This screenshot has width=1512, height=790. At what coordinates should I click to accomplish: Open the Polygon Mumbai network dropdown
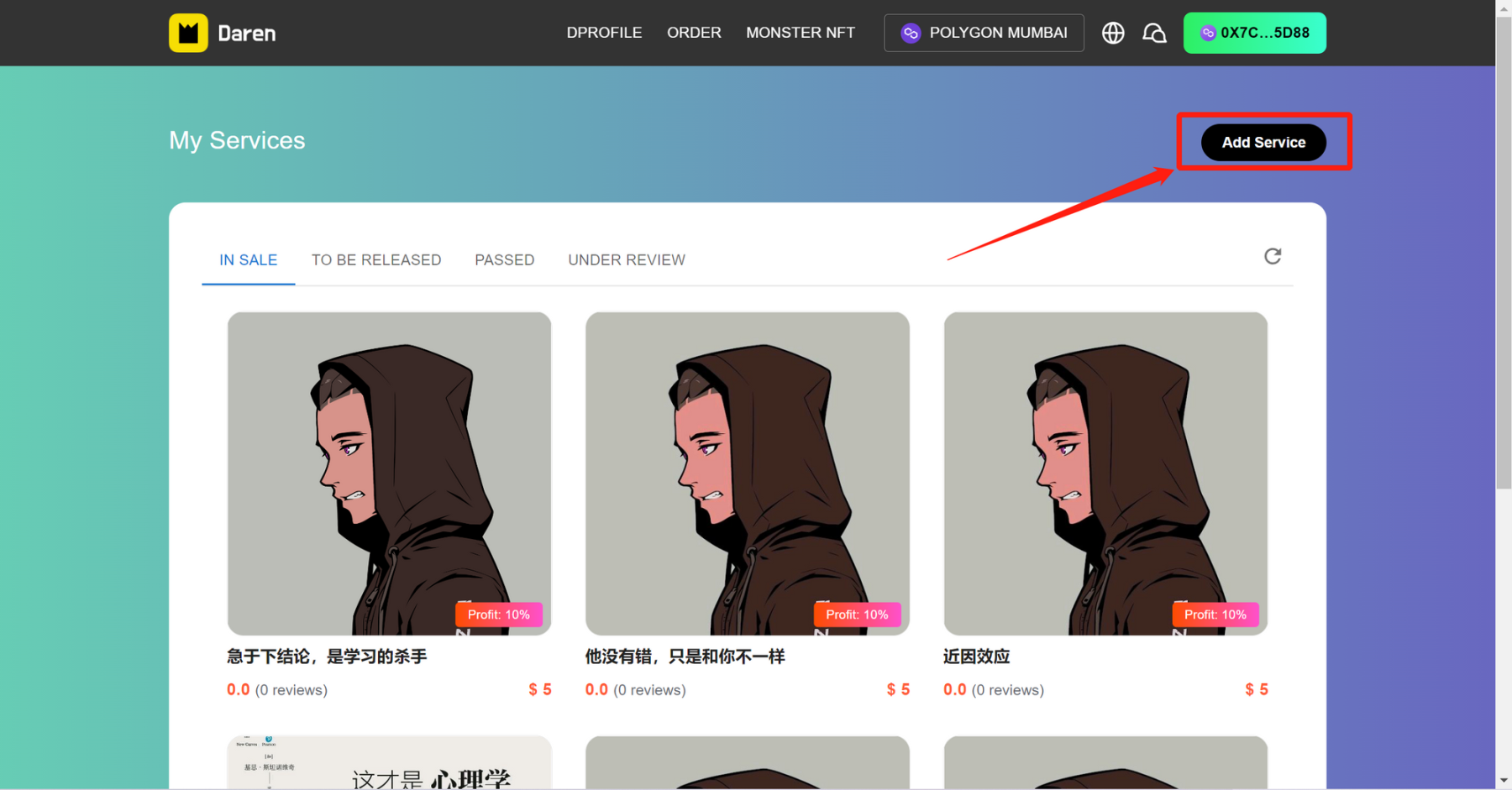click(984, 33)
